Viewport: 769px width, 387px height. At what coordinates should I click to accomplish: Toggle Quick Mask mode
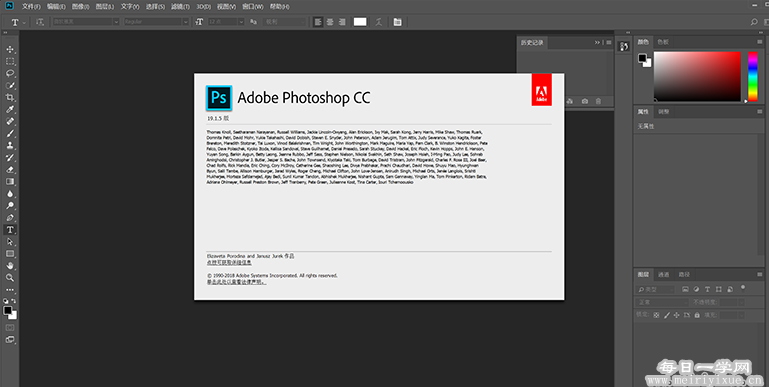click(x=10, y=327)
